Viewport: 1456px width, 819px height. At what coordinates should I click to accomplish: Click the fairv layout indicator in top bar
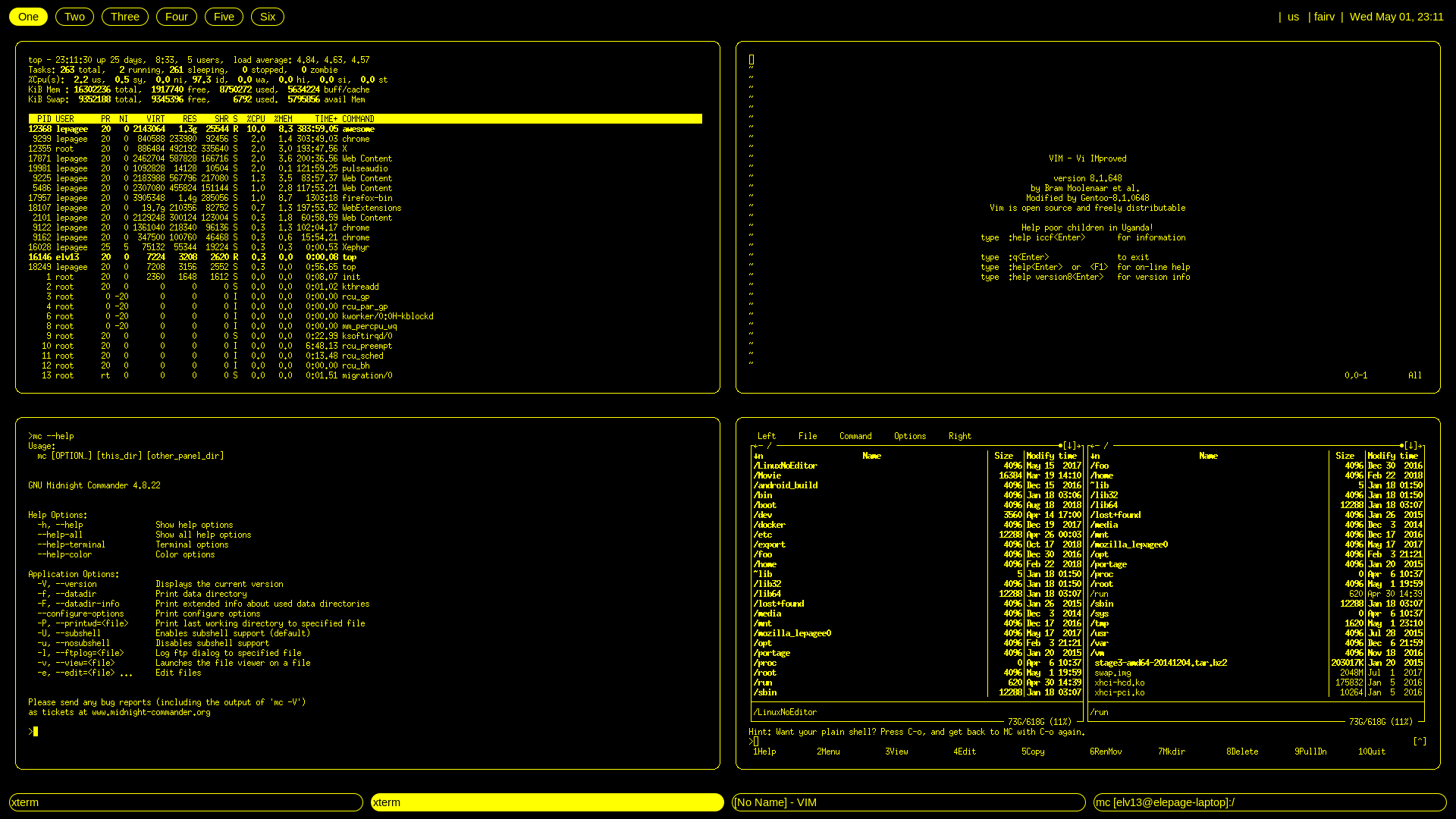pos(1324,17)
